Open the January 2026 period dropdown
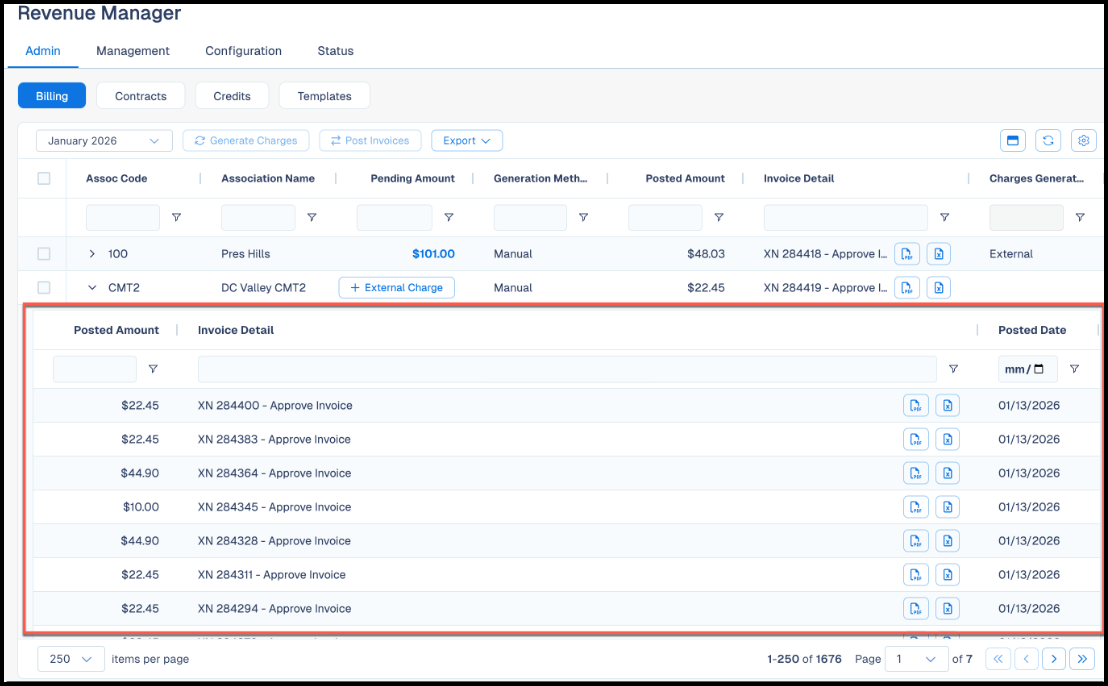This screenshot has height=686, width=1108. tap(104, 141)
